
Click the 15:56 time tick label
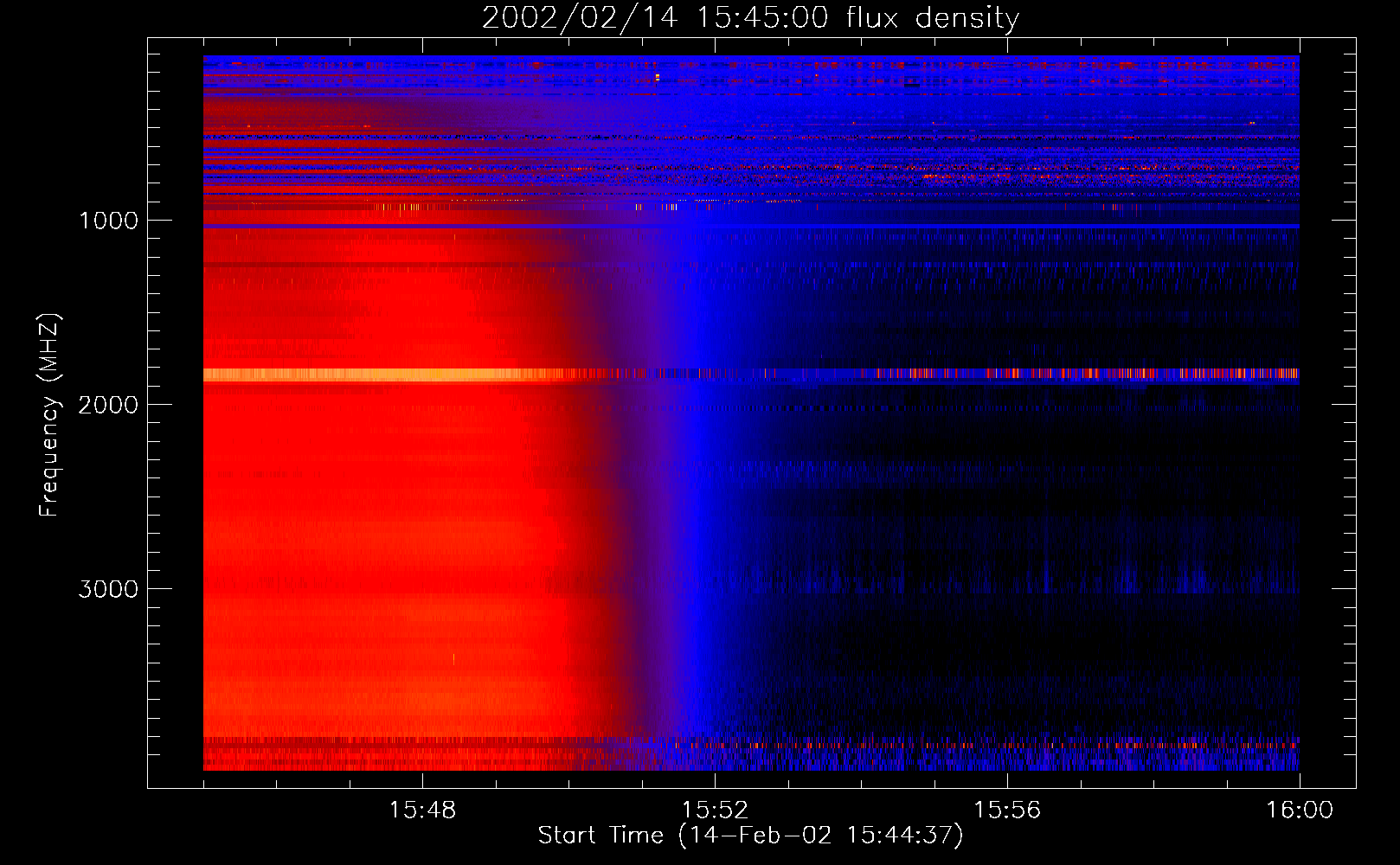tap(1007, 811)
